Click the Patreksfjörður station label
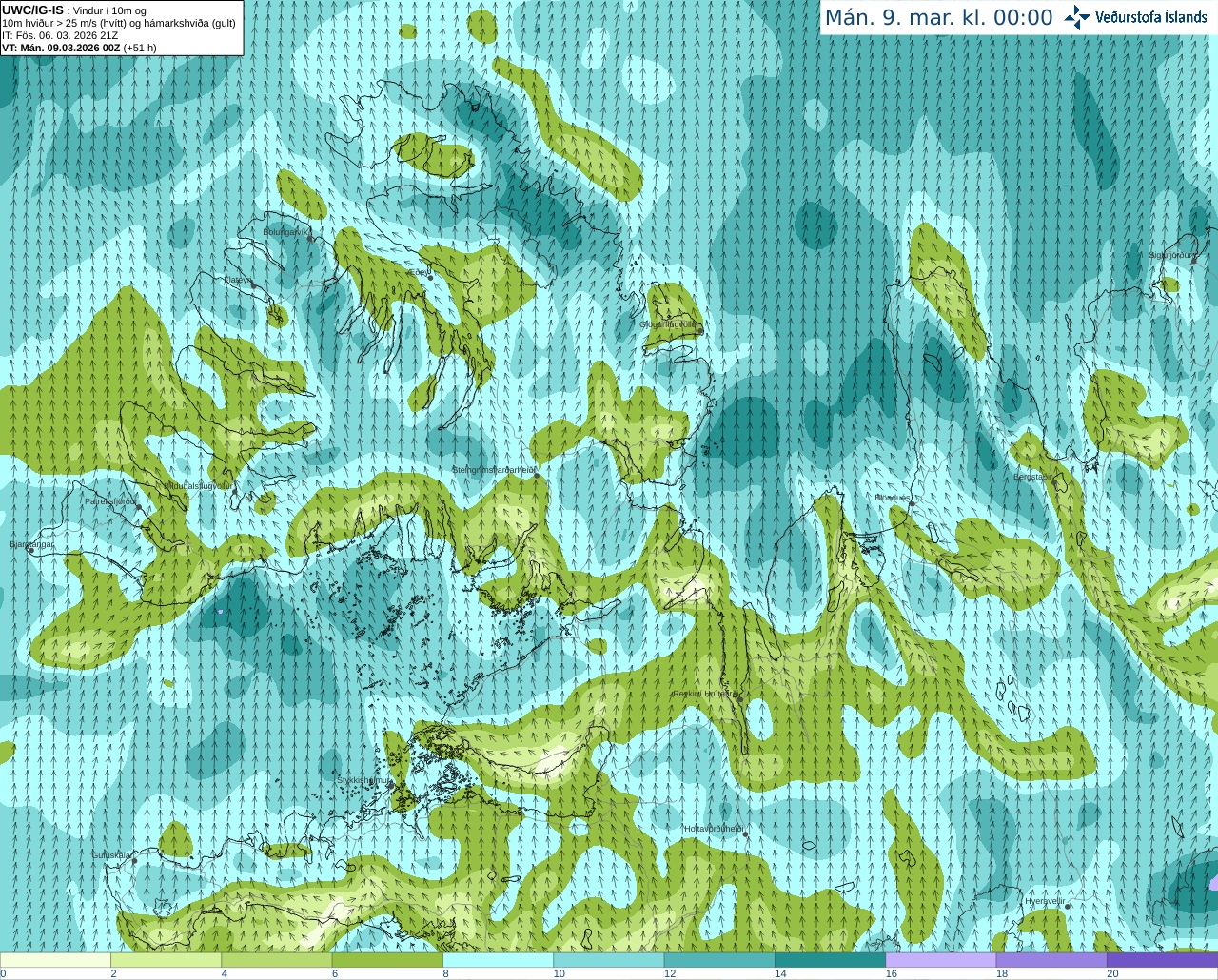The width and height of the screenshot is (1218, 980). click(x=111, y=500)
